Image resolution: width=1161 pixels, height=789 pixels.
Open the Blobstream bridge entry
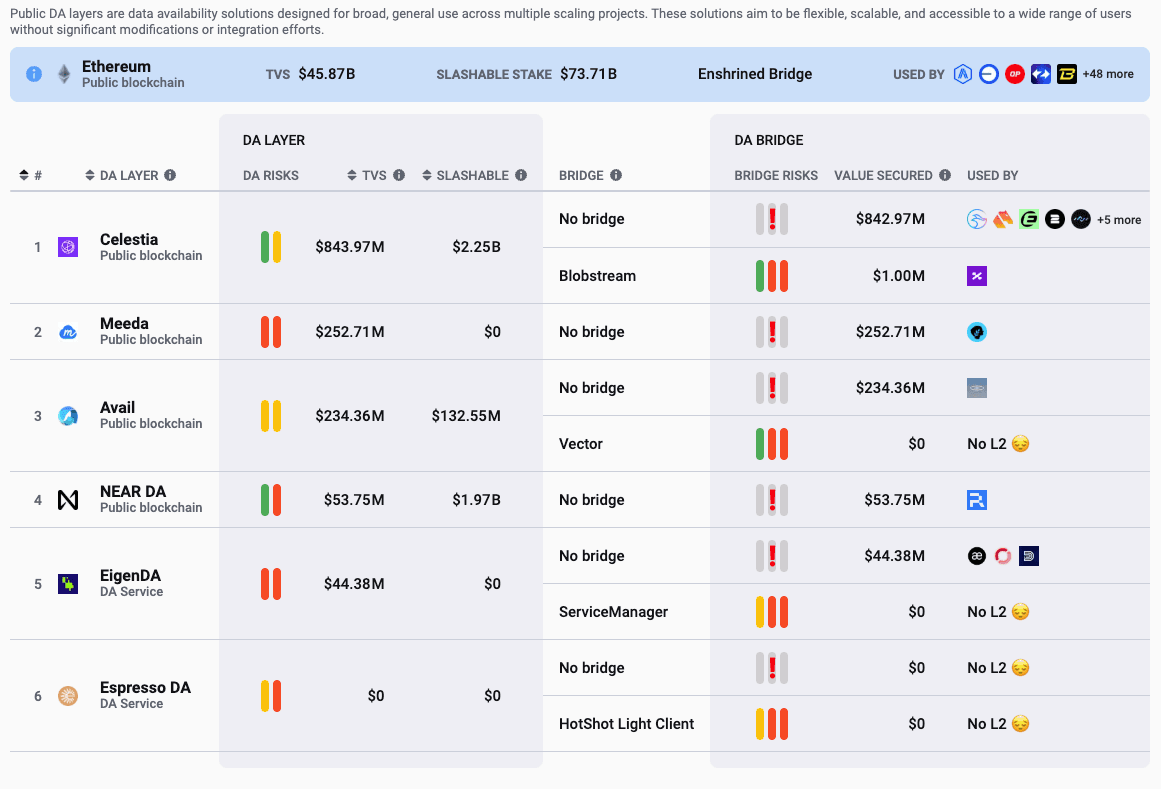click(598, 276)
